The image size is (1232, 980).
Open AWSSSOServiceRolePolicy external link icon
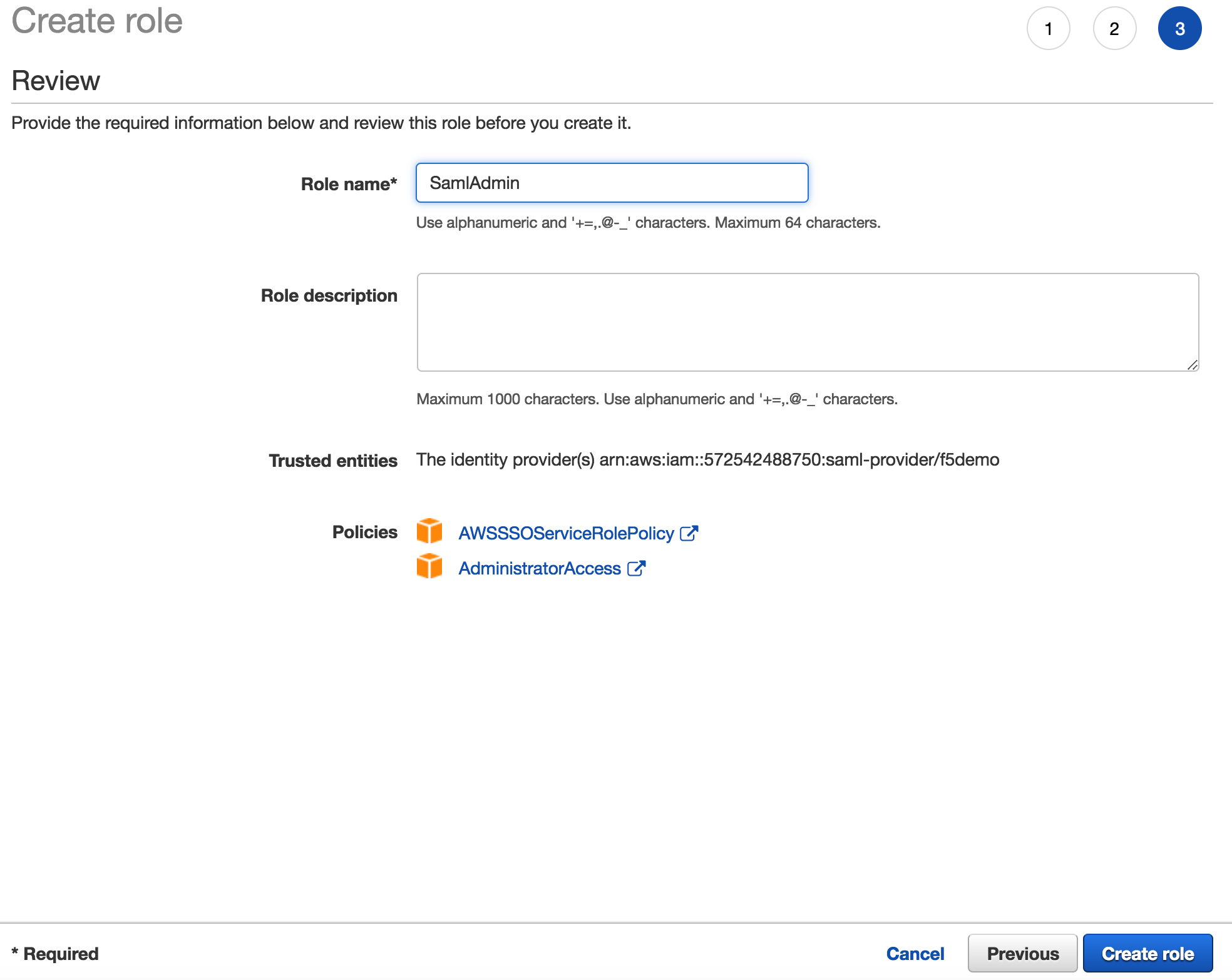689,533
